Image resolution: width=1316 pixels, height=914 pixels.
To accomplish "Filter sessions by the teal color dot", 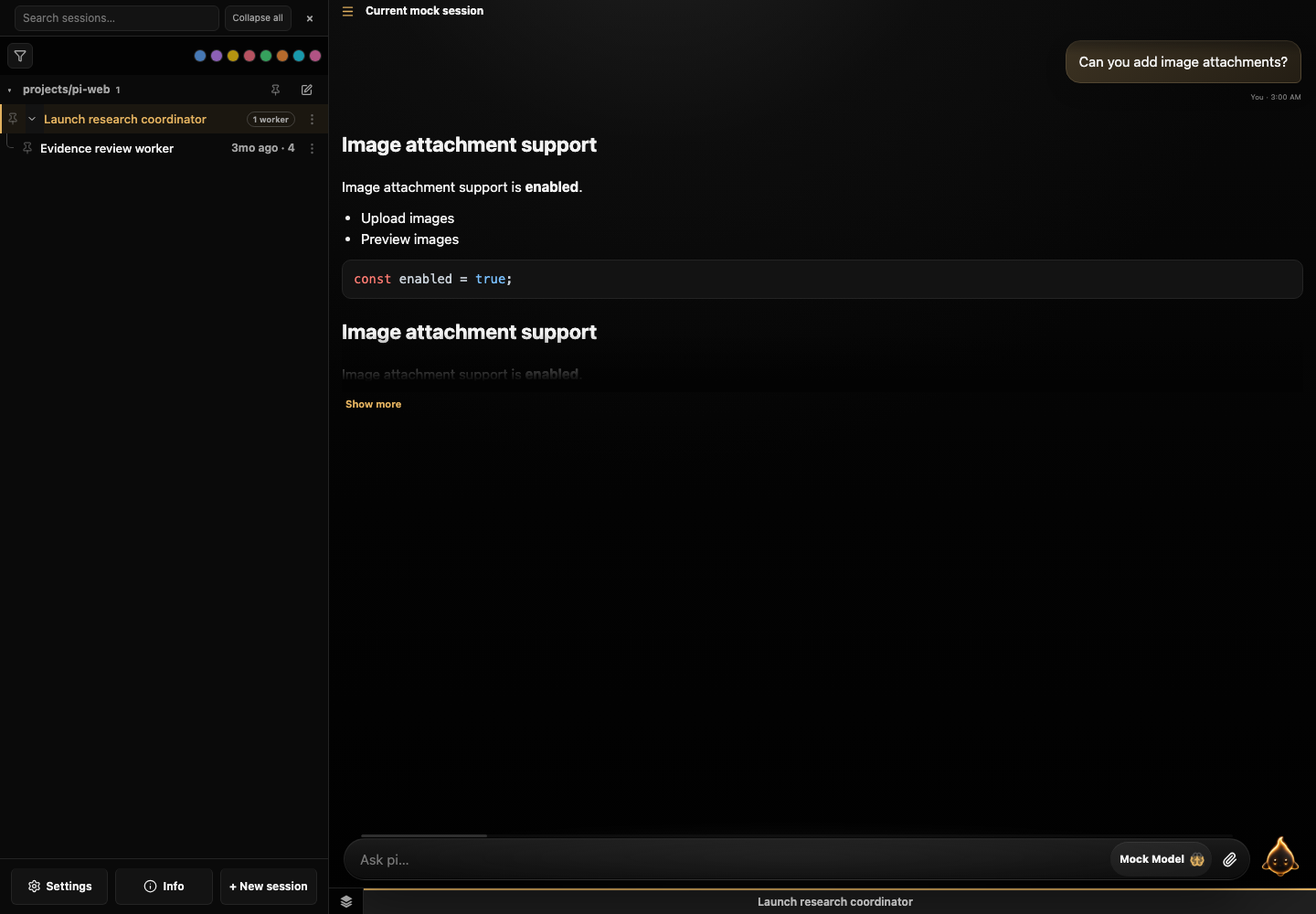I will pyautogui.click(x=299, y=56).
